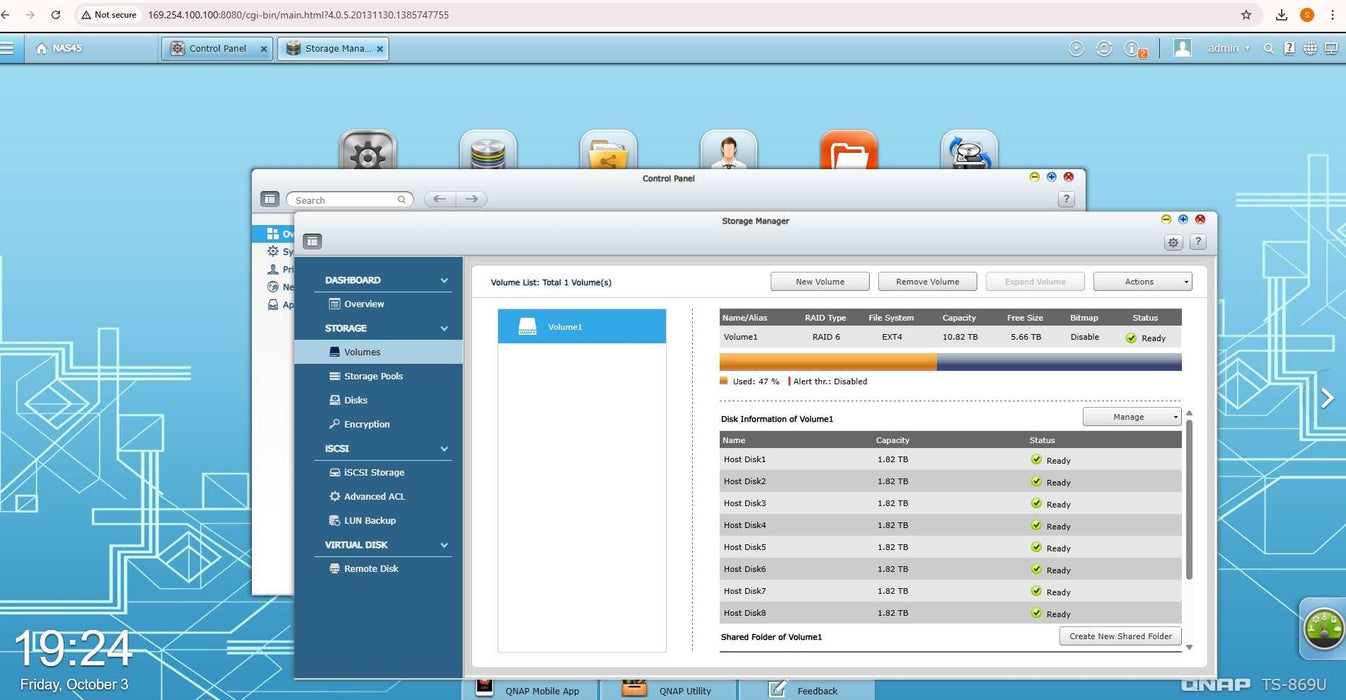Image resolution: width=1346 pixels, height=700 pixels.
Task: Click the New Volume button
Action: 819,282
